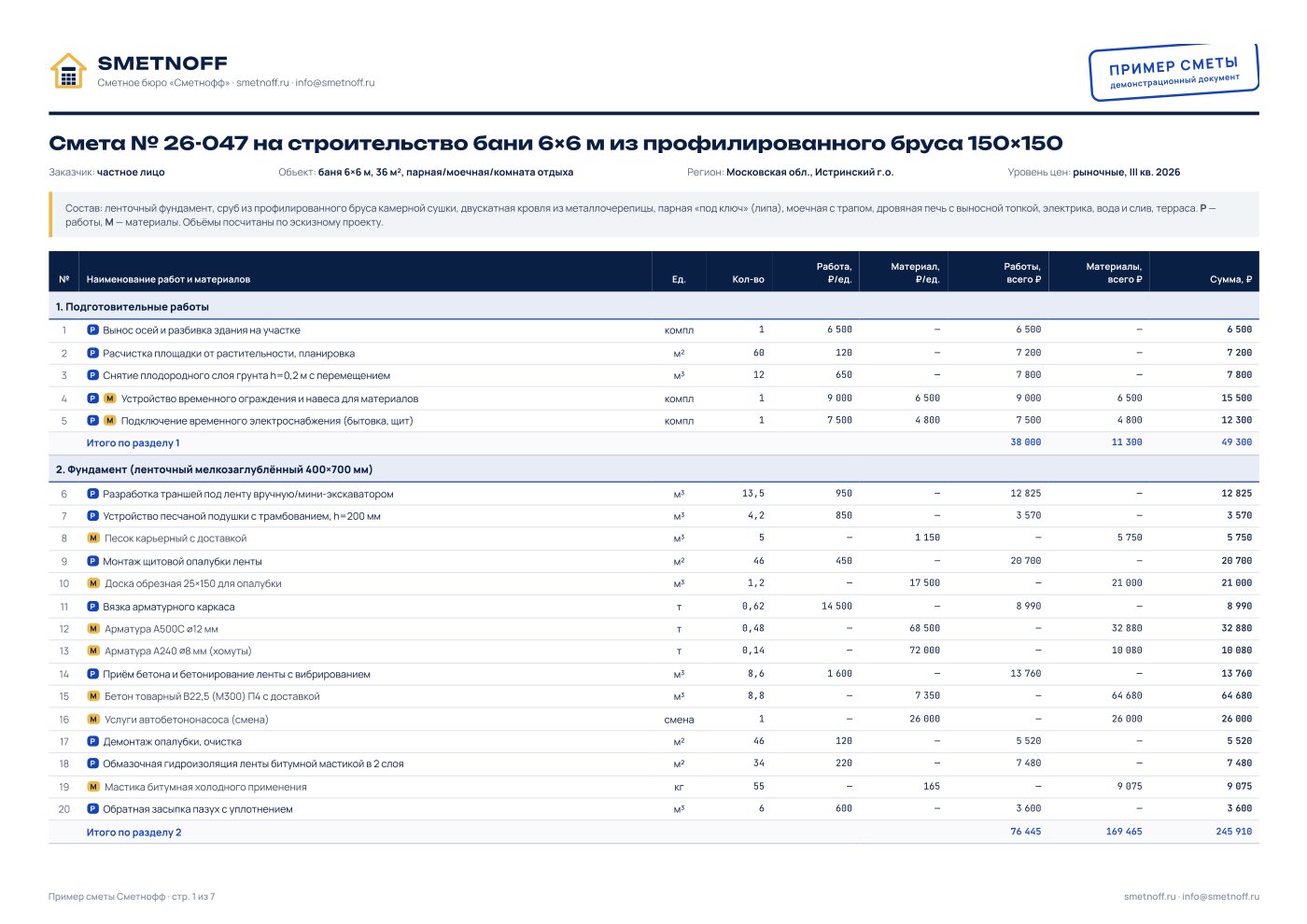The height and width of the screenshot is (924, 1307).
Task: Click the price level value 'рыночные, III кв. 2026'
Action: click(1127, 173)
